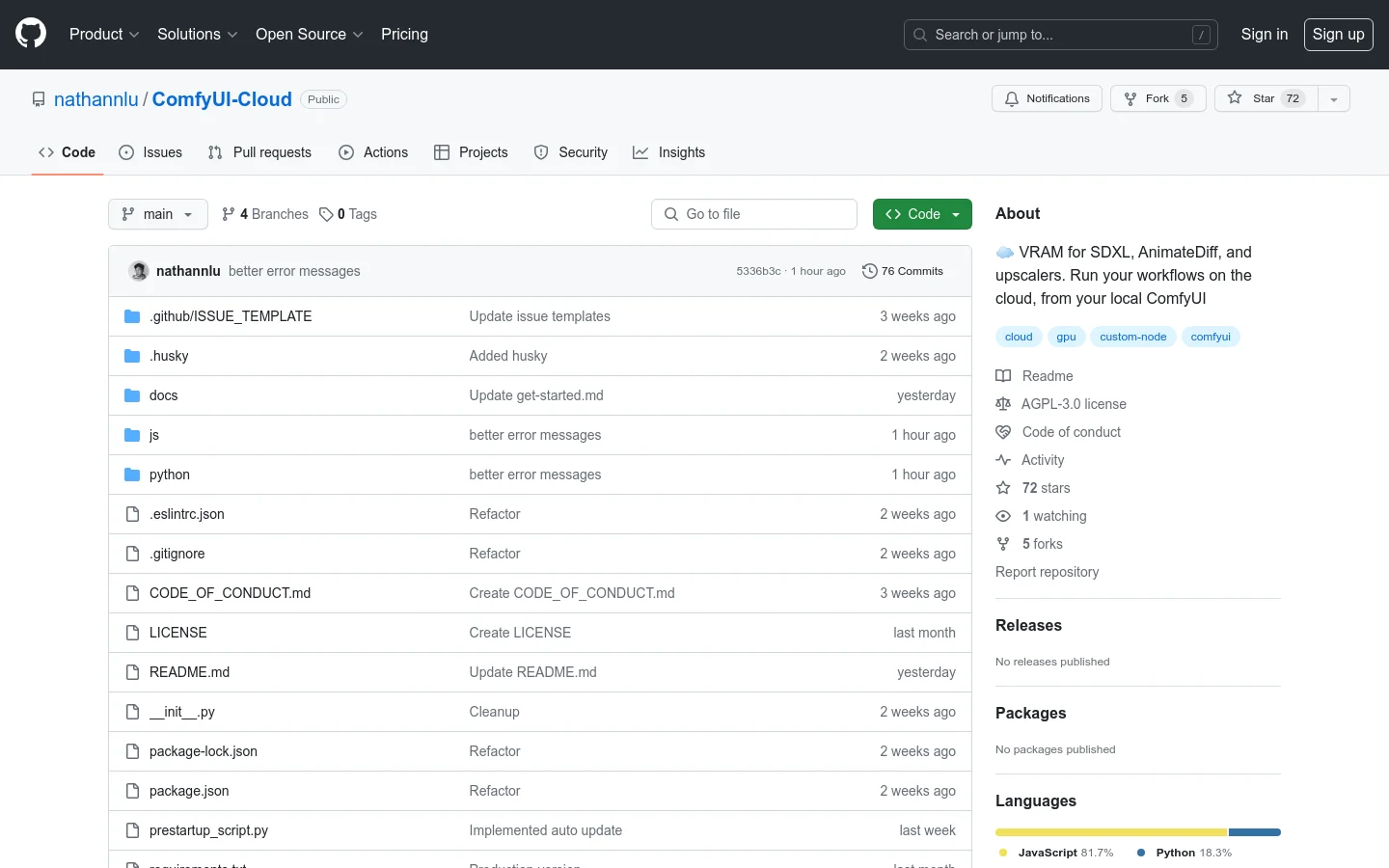
Task: Click the commit history clock icon
Action: (869, 271)
